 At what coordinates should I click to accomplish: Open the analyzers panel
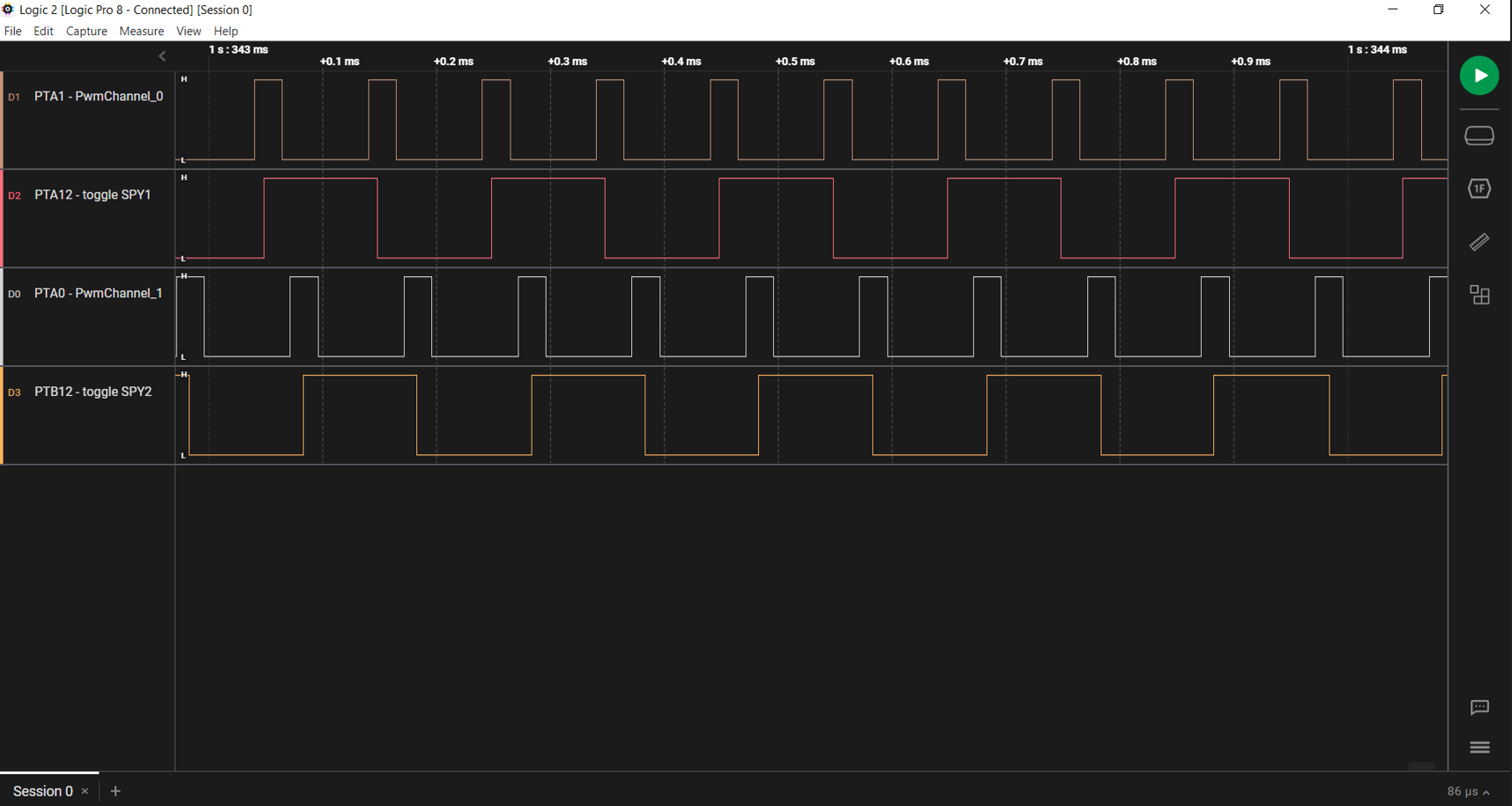(1479, 295)
